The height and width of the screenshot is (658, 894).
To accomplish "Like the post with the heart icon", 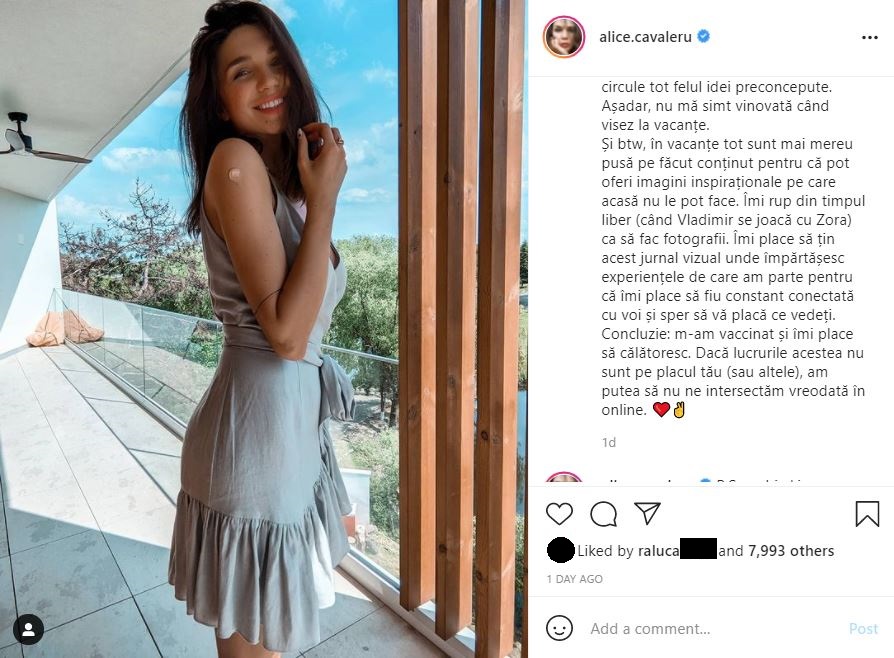I will (559, 514).
